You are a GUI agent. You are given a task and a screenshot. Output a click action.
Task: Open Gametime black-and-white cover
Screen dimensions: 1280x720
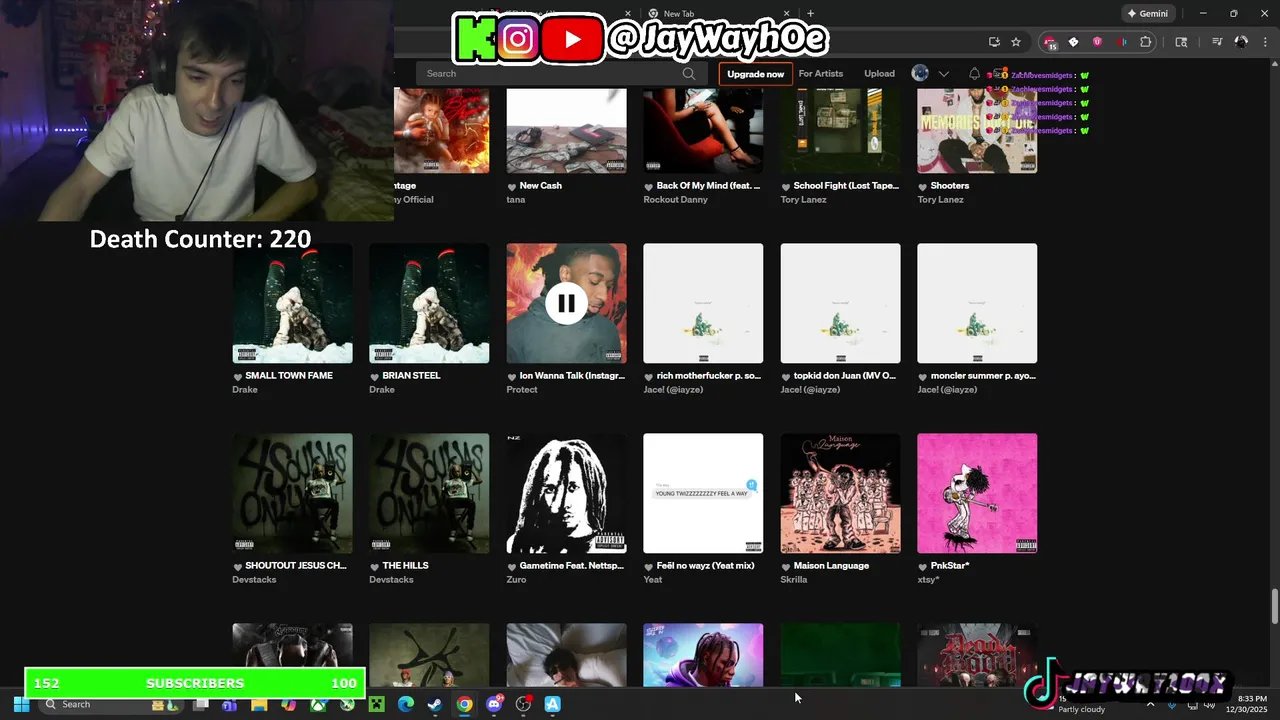(x=566, y=493)
